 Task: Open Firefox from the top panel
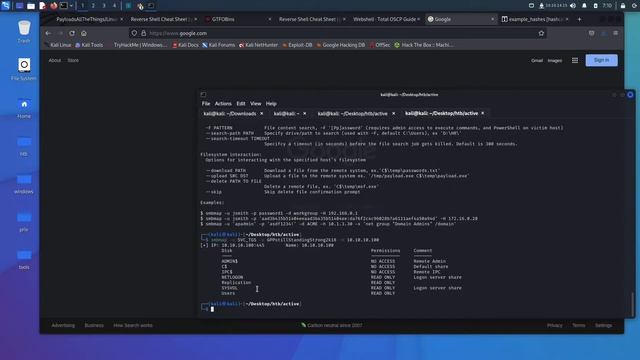click(x=53, y=6)
